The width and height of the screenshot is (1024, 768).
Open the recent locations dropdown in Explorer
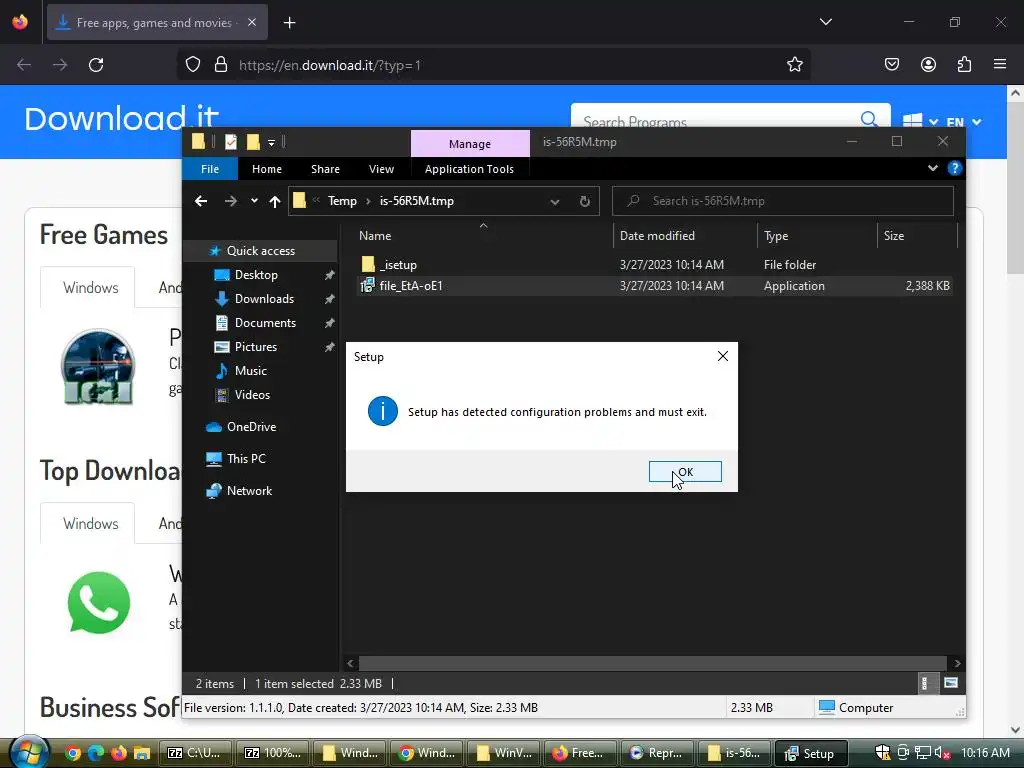click(x=254, y=201)
